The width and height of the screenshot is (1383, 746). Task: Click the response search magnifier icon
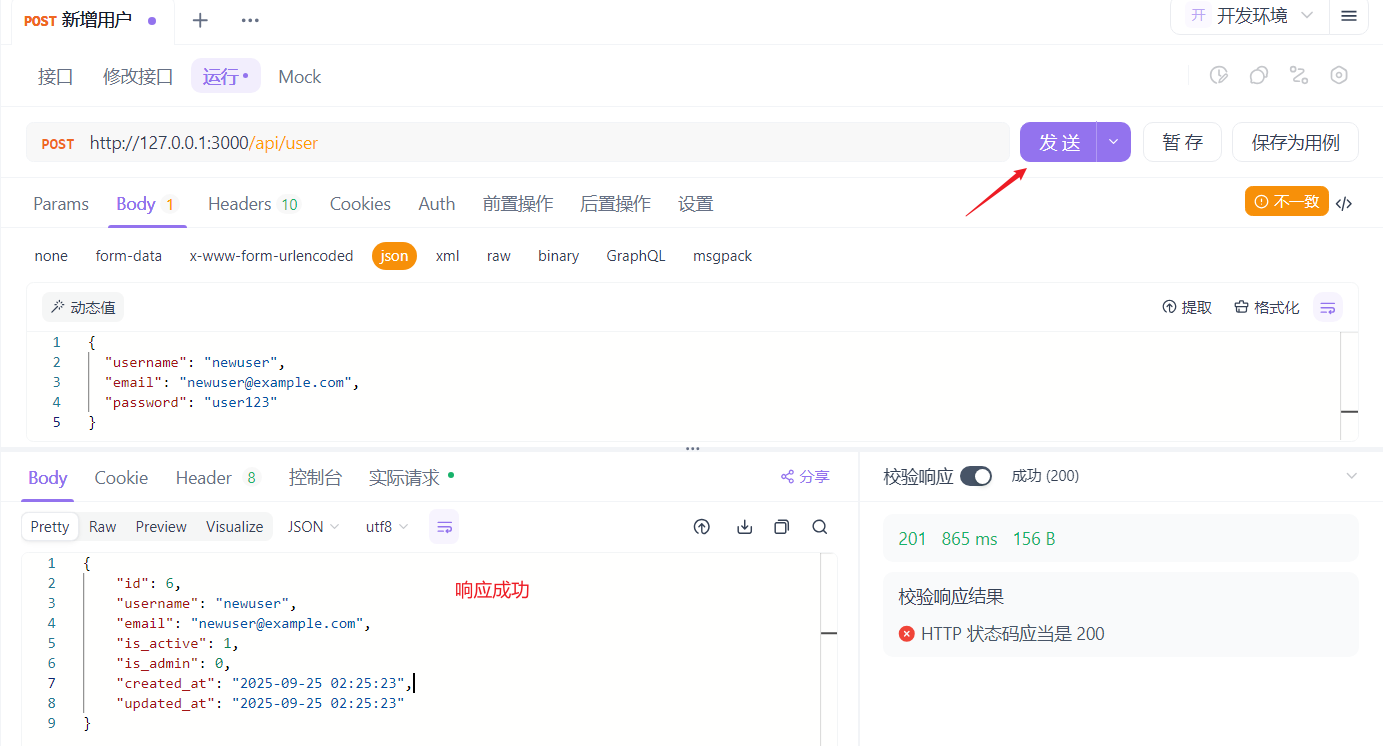point(819,527)
